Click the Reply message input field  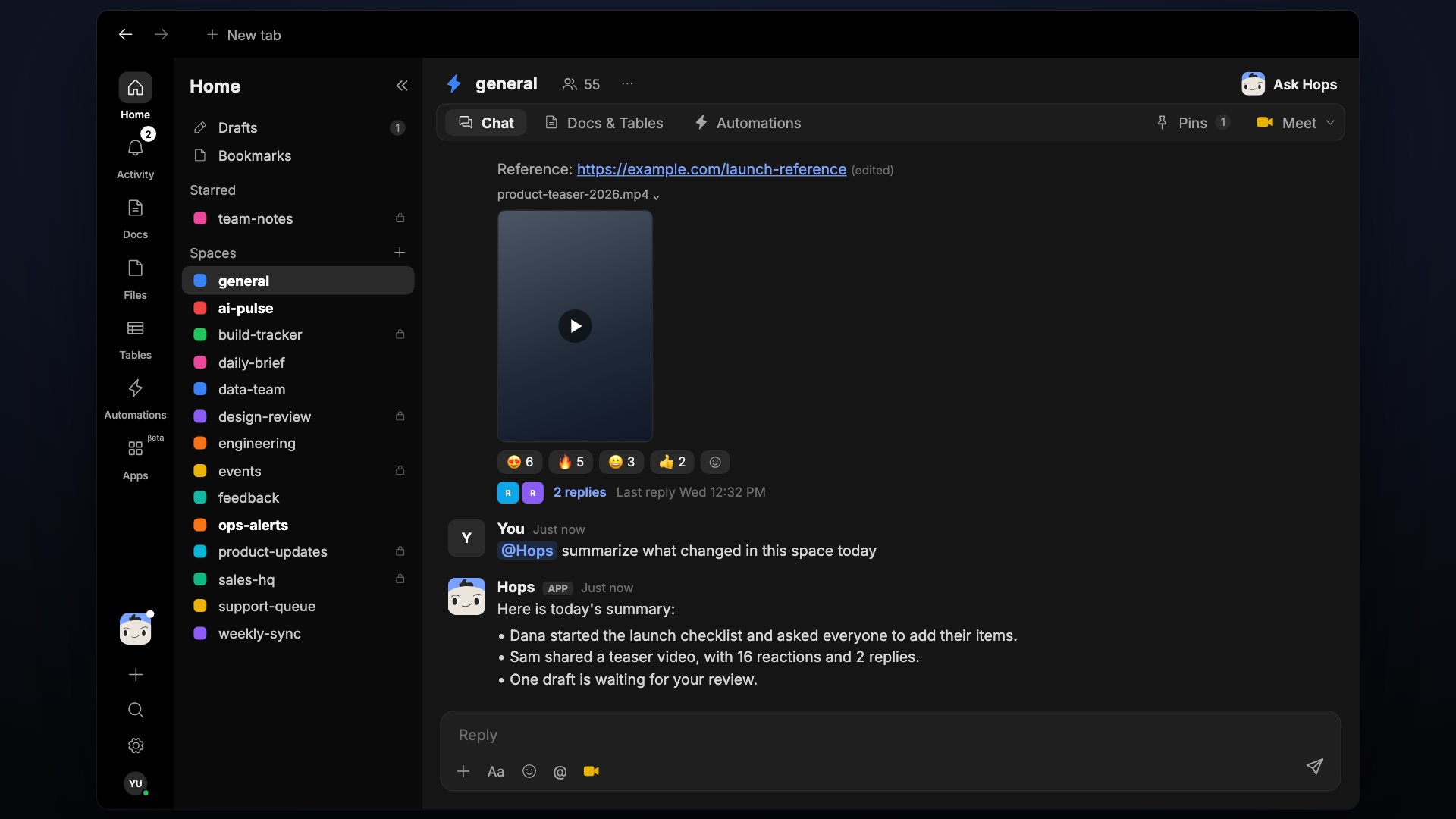890,735
